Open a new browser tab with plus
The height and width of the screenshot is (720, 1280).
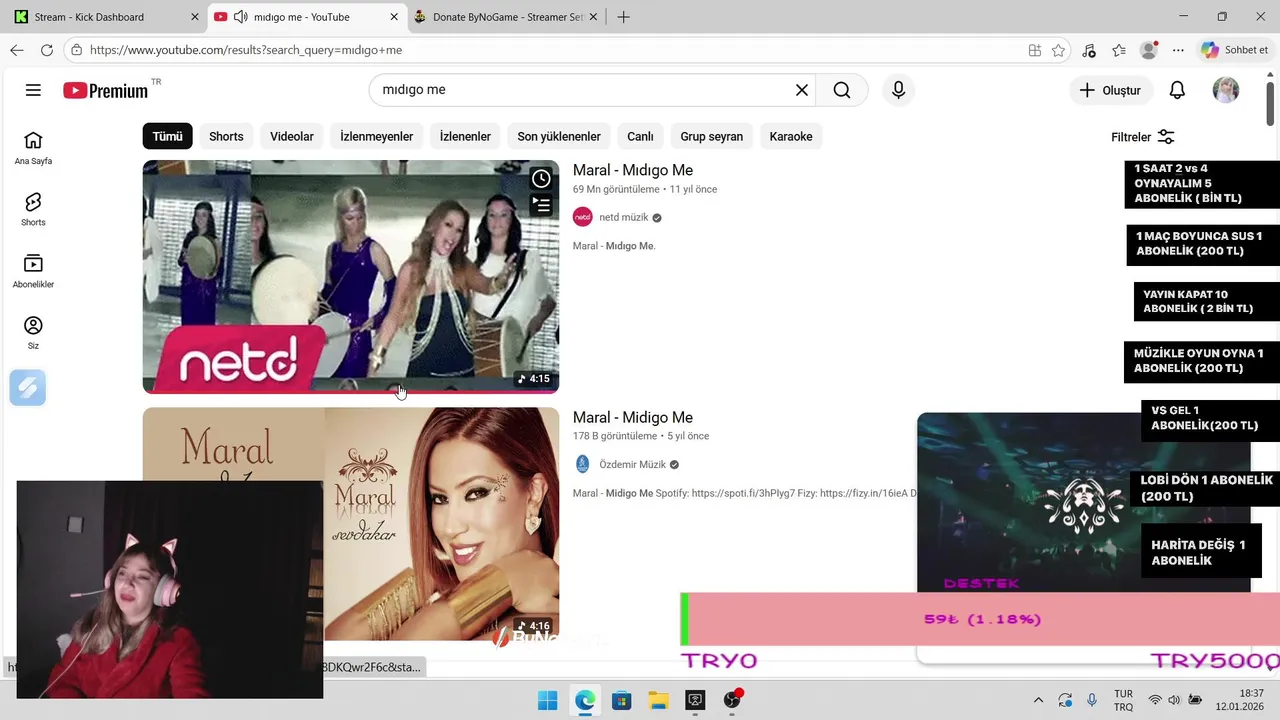(x=623, y=17)
